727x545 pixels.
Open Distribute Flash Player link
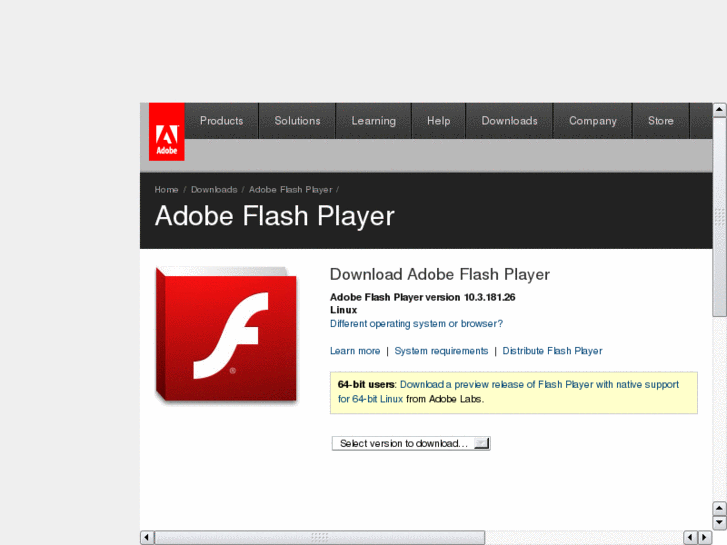coord(553,351)
